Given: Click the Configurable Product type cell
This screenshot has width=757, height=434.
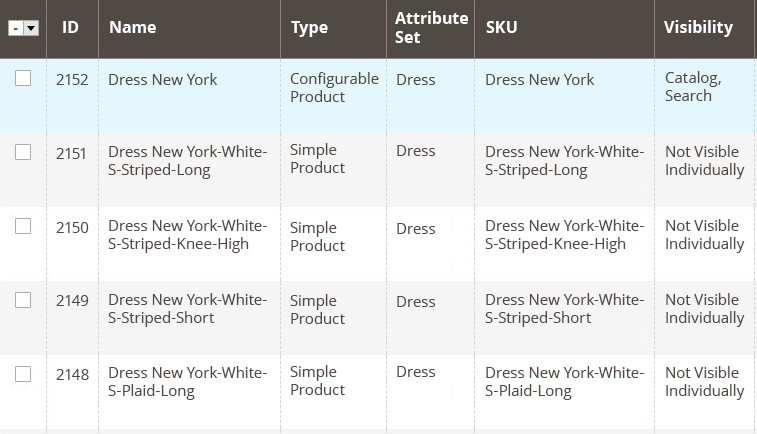Looking at the screenshot, I should tap(334, 87).
